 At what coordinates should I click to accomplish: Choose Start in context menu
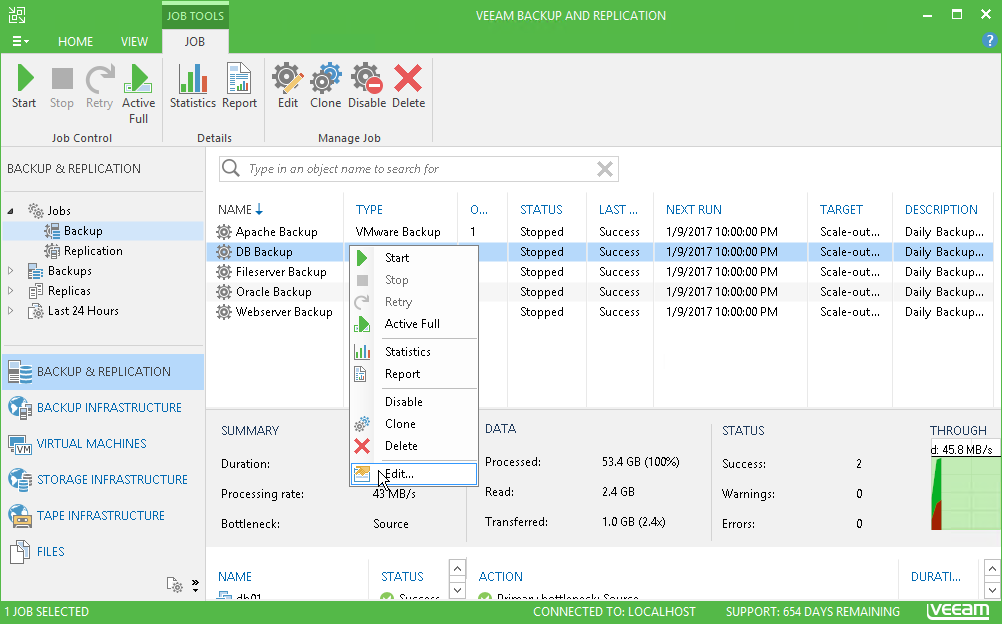(413, 258)
